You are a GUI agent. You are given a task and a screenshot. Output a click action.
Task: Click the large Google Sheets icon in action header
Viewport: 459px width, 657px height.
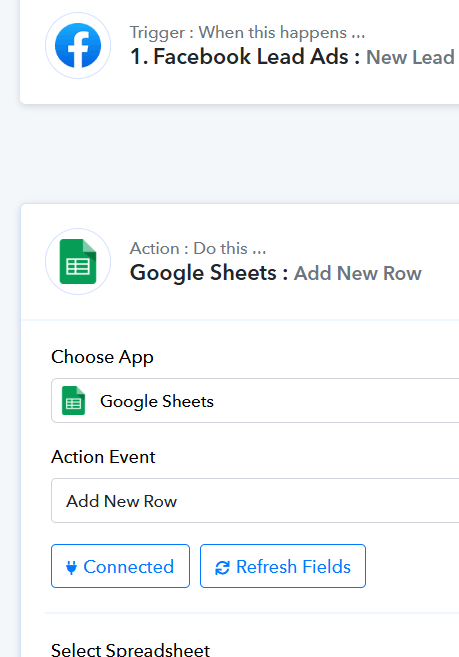(x=78, y=261)
